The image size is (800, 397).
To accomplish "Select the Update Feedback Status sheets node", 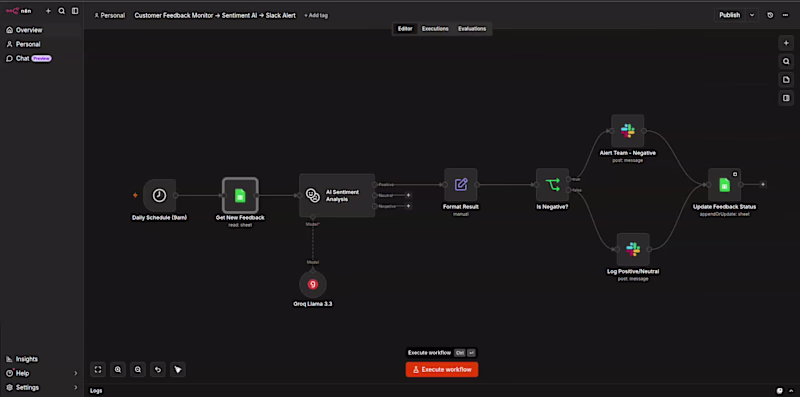I will tap(724, 185).
